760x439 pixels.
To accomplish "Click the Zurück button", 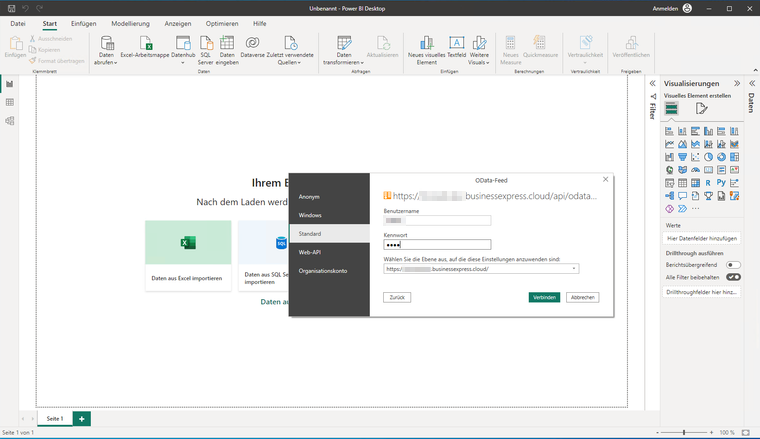I will tap(398, 298).
